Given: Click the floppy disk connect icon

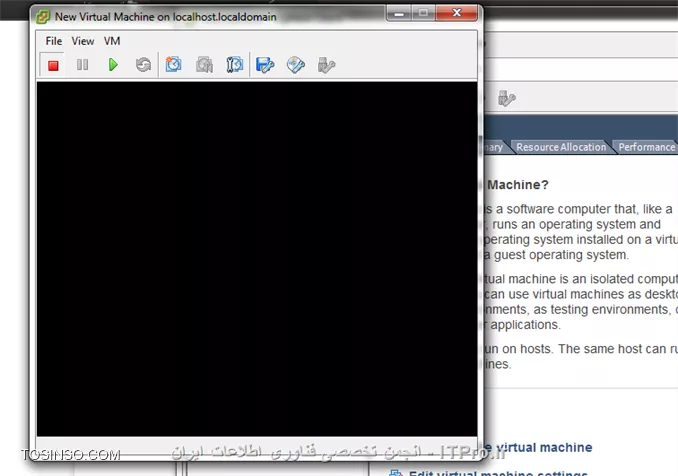Looking at the screenshot, I should coord(265,65).
